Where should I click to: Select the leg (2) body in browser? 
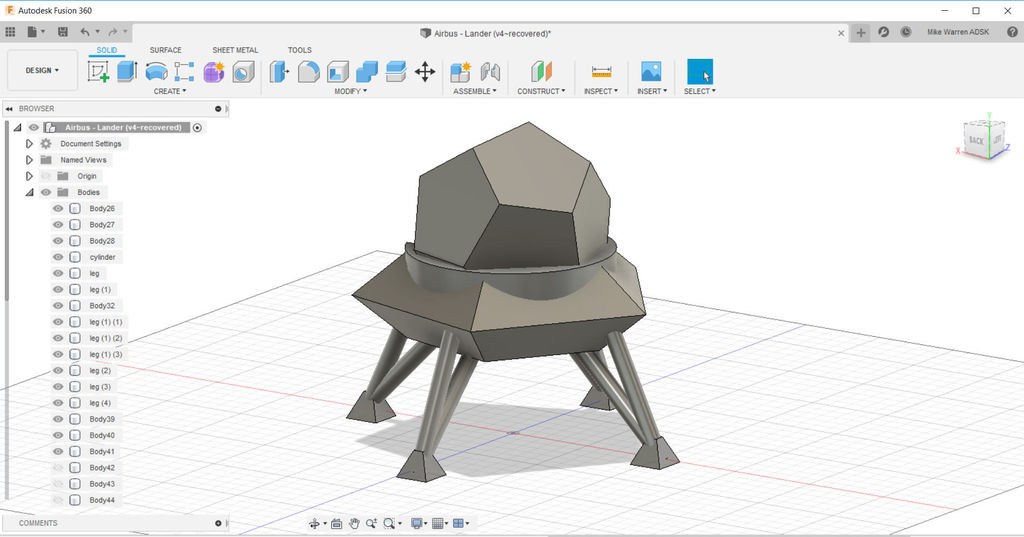100,371
